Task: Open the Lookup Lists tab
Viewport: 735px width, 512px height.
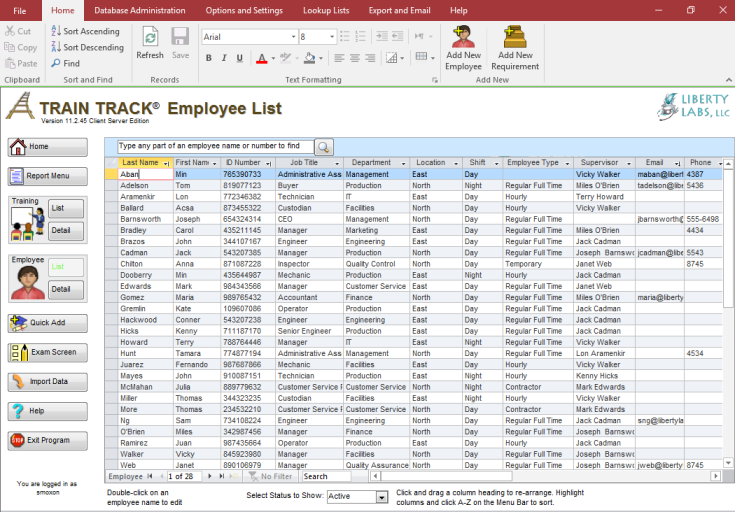Action: coord(326,10)
